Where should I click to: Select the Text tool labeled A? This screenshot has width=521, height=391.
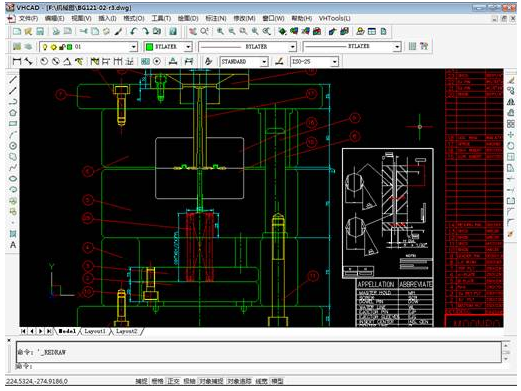[x=13, y=245]
